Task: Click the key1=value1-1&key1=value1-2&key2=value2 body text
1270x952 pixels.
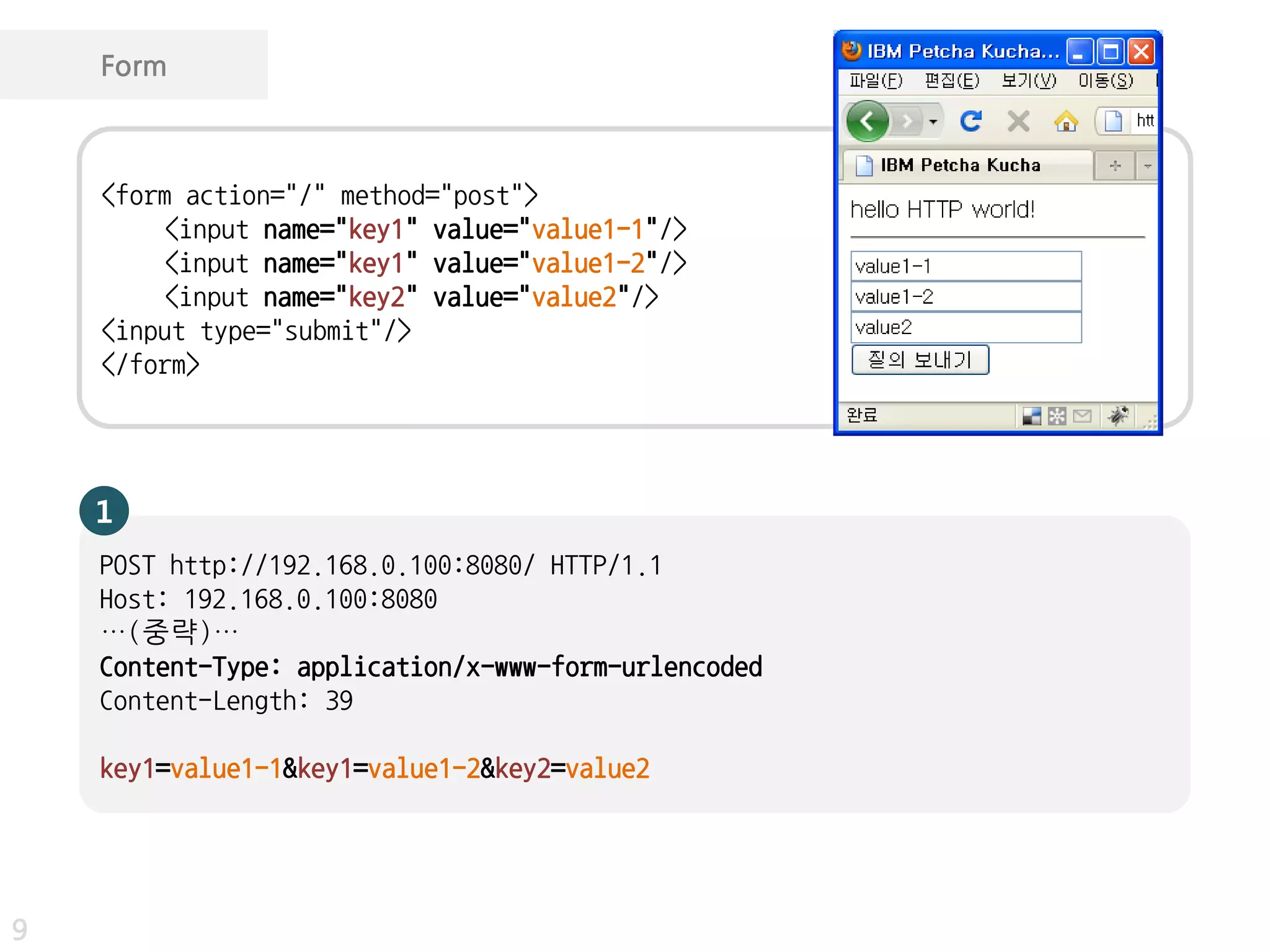Action: pos(375,769)
